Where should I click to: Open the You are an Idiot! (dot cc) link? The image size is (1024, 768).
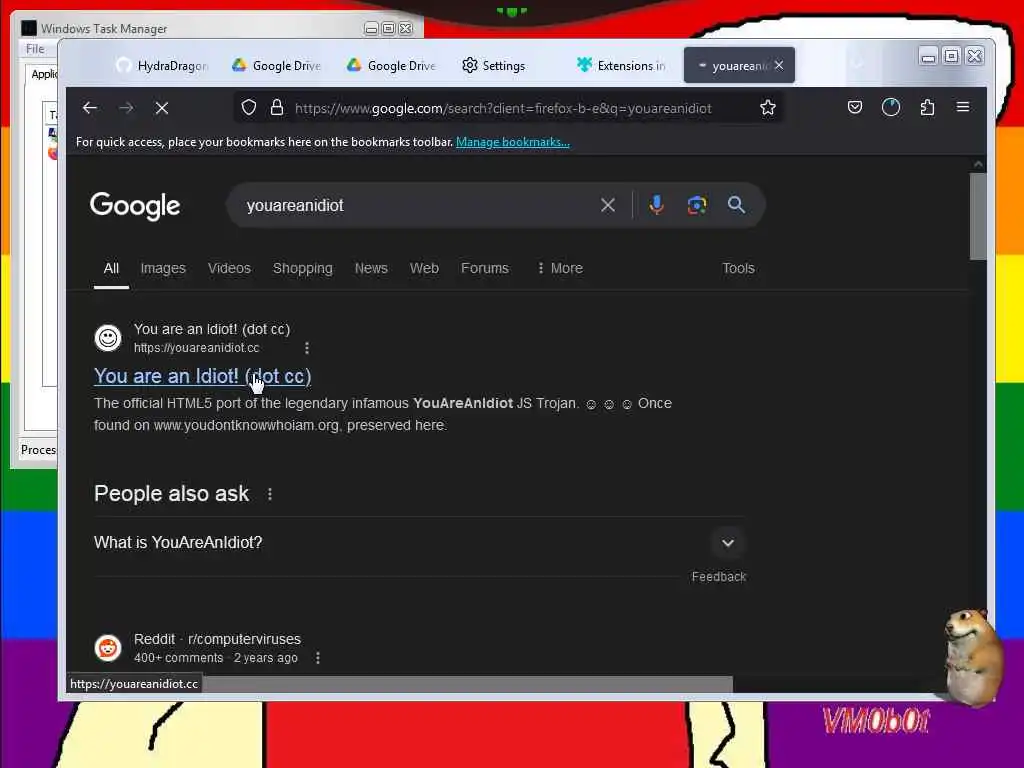pos(202,376)
